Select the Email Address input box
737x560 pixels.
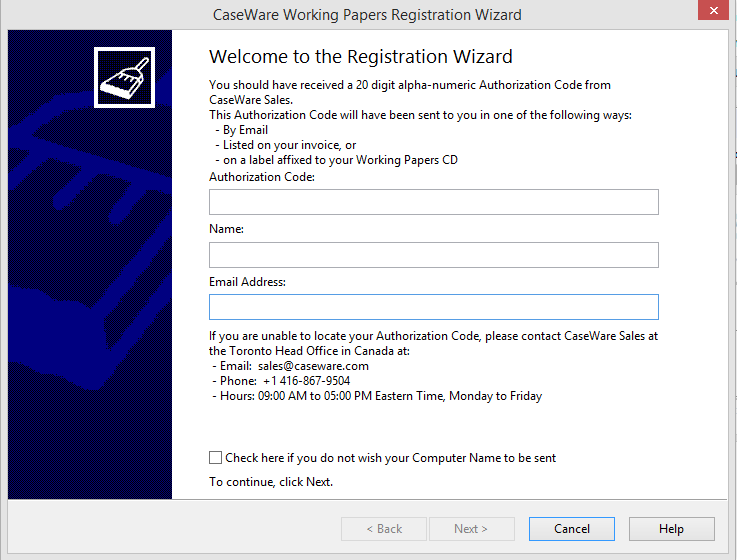pos(434,307)
